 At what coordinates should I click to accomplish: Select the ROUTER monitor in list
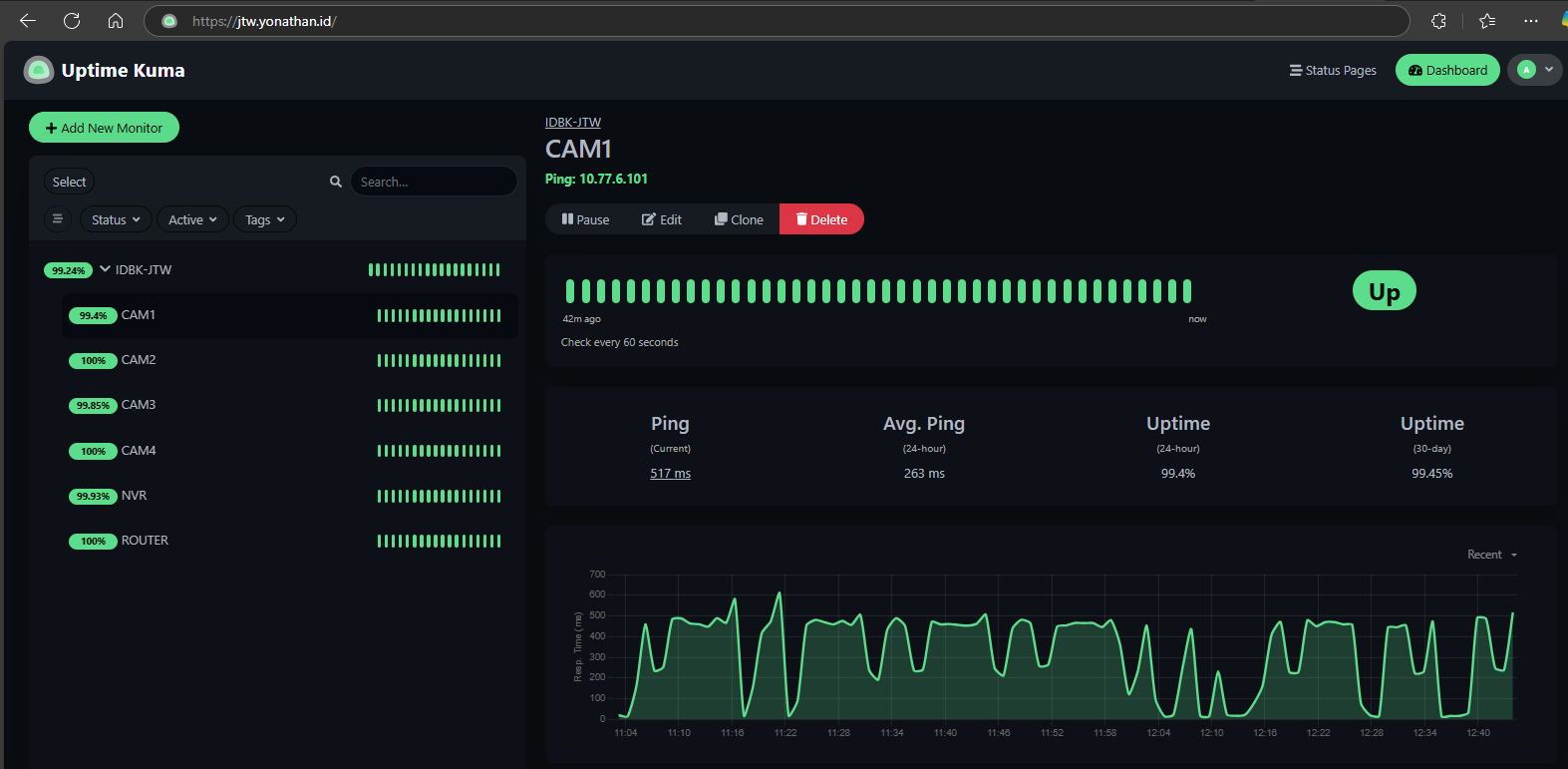click(290, 541)
